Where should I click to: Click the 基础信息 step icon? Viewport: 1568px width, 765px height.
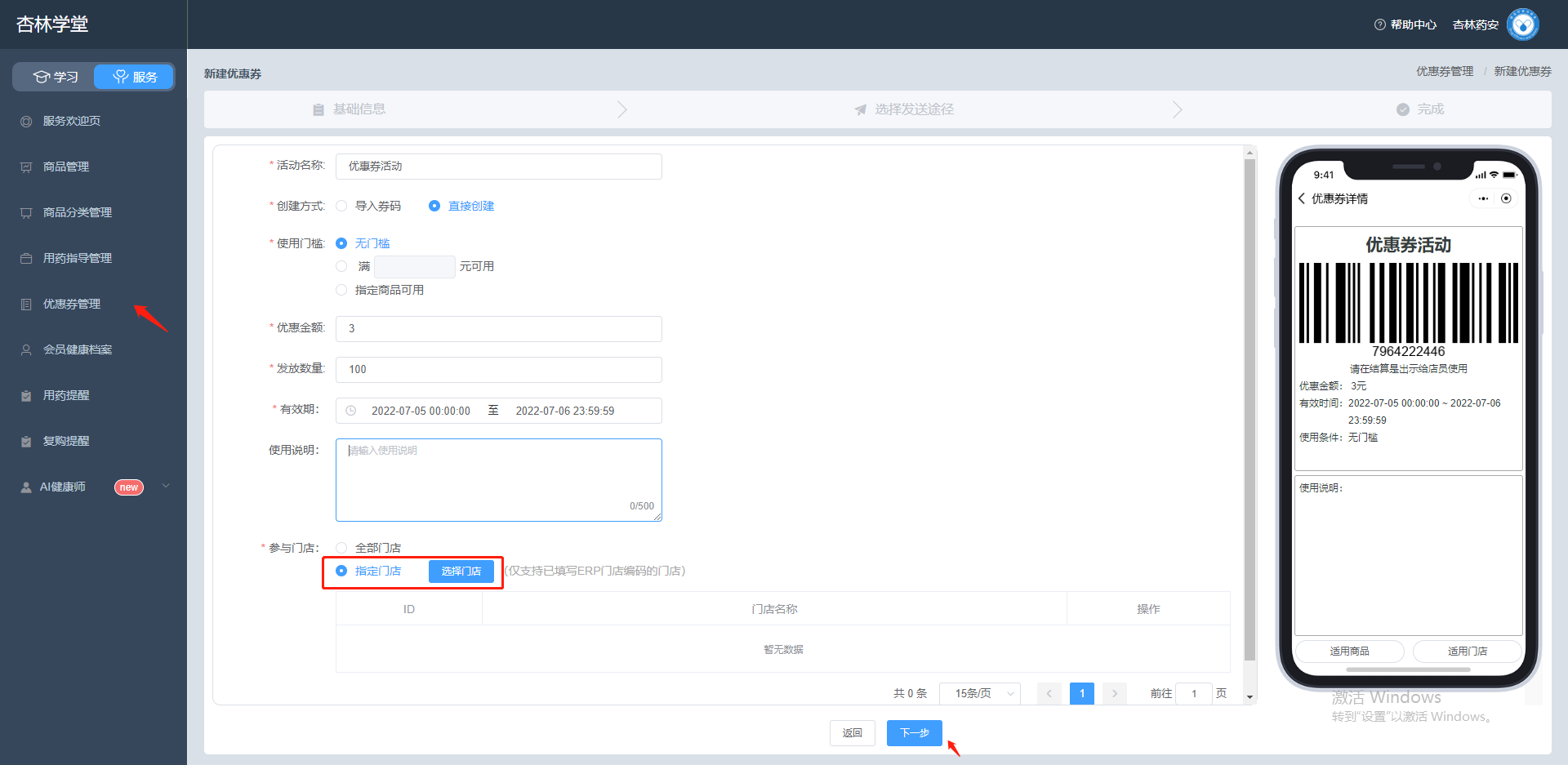click(318, 109)
